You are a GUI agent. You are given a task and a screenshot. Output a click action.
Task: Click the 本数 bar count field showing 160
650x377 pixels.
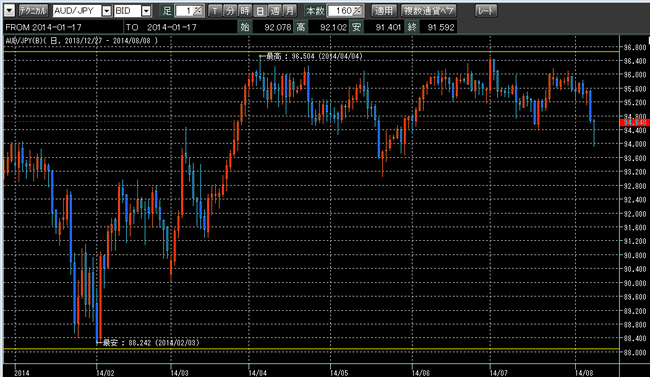tap(340, 11)
